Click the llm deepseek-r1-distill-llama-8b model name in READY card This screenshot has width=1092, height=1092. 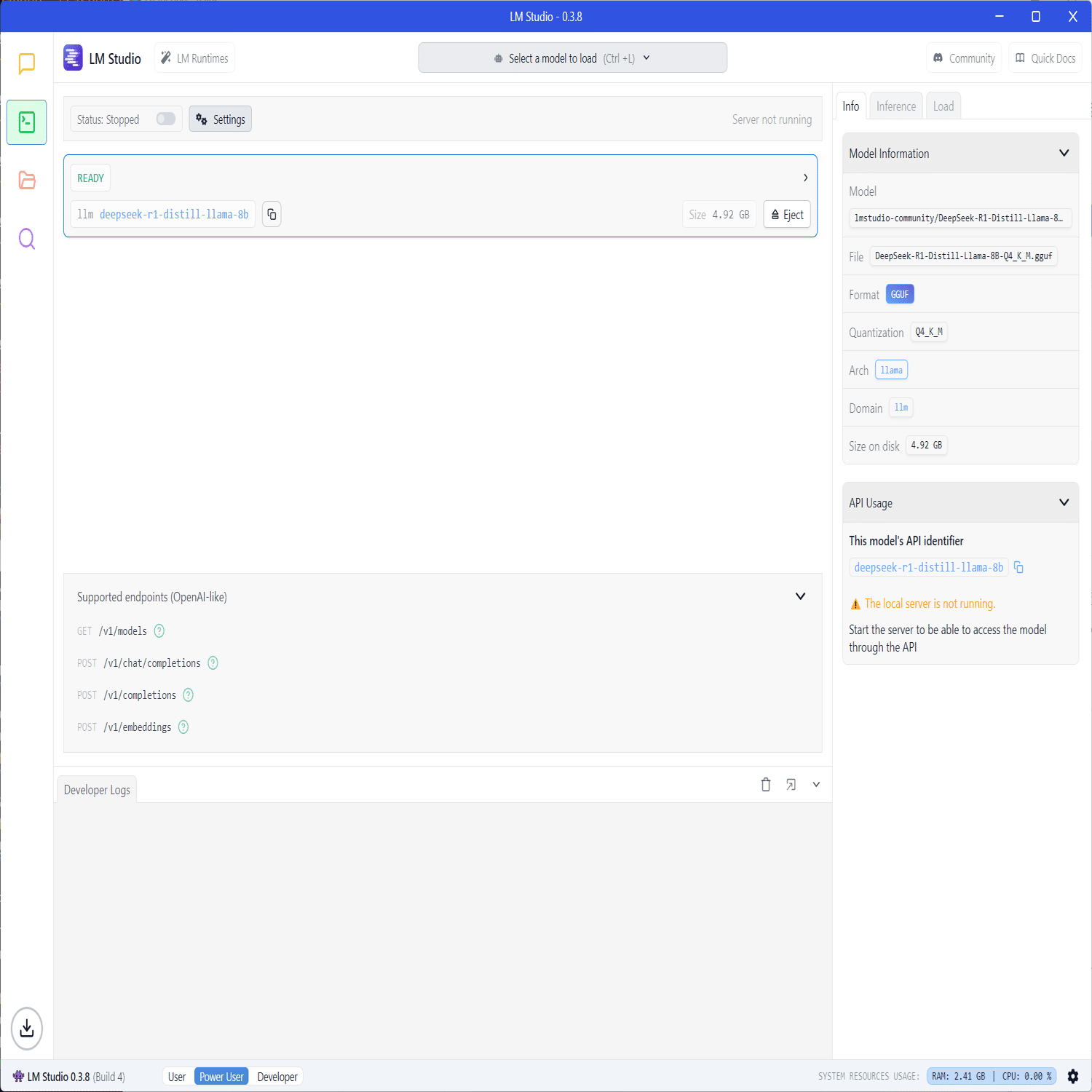tap(163, 214)
